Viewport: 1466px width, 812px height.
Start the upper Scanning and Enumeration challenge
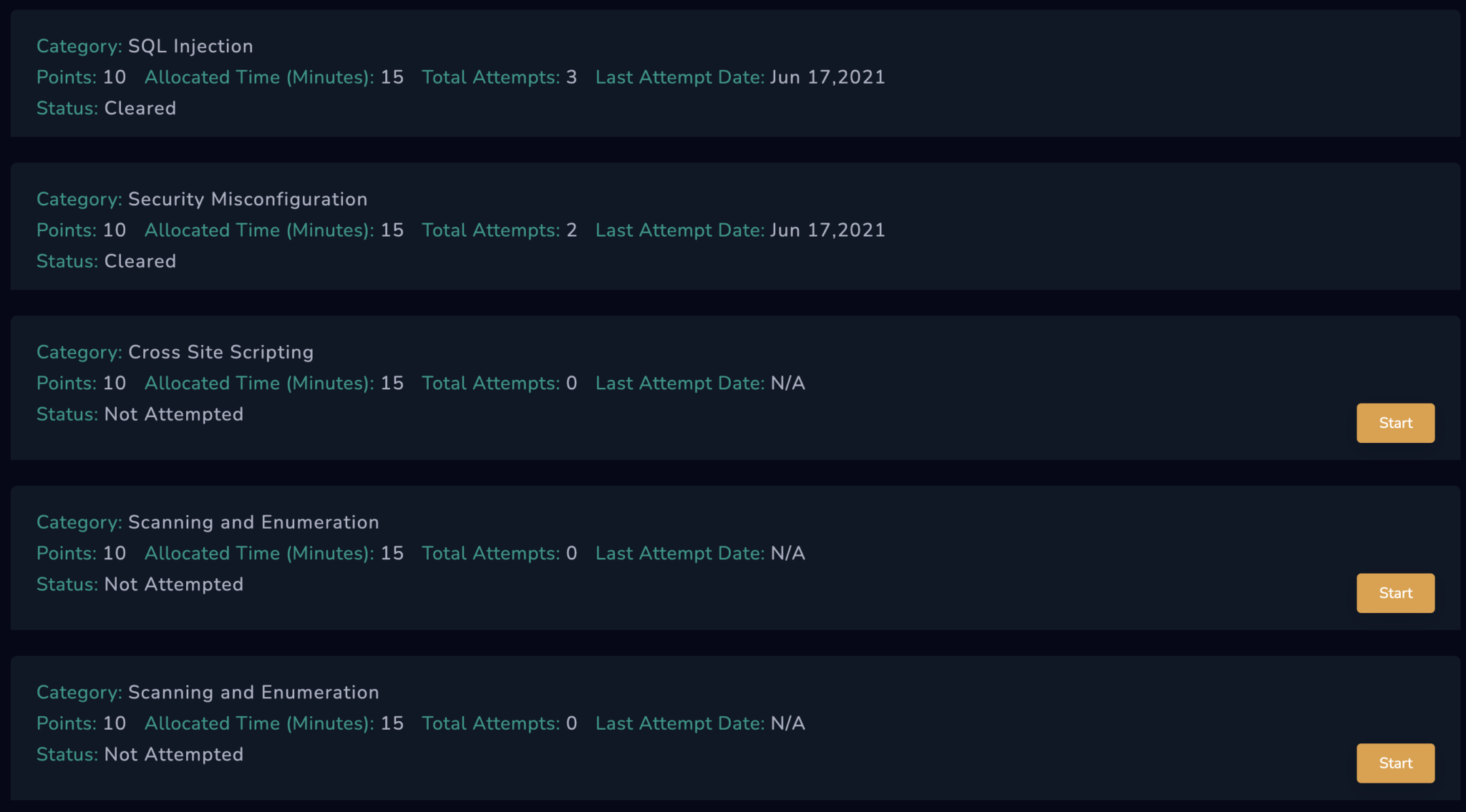1395,593
